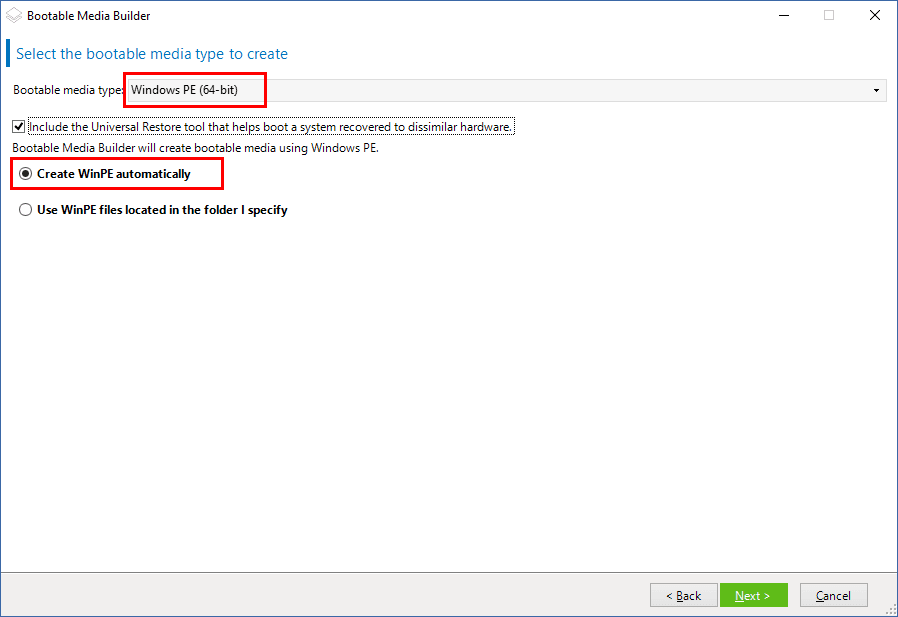Click the dropdown arrow for media type
Viewport: 898px width, 617px height.
point(877,91)
